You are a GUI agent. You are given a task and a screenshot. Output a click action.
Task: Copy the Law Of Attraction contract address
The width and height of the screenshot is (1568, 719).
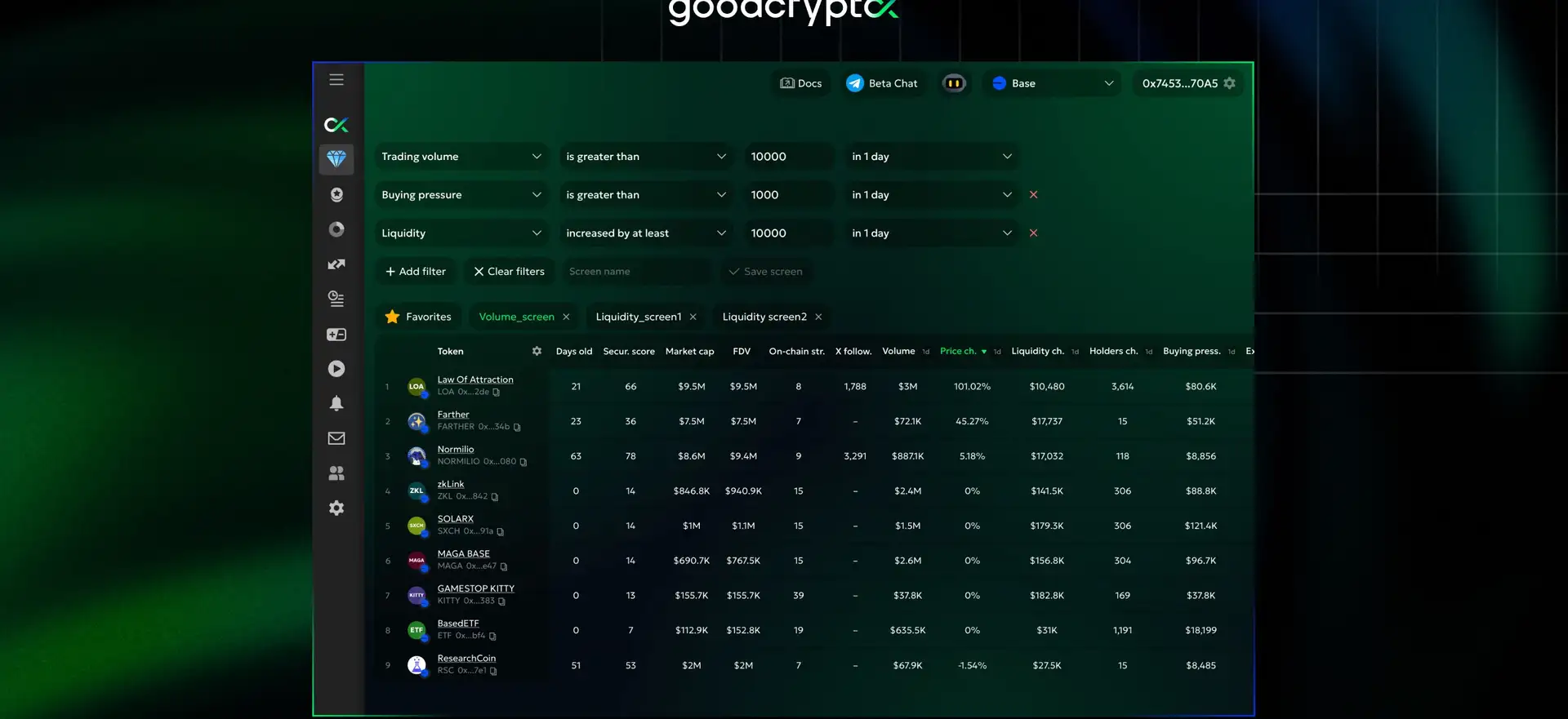497,393
